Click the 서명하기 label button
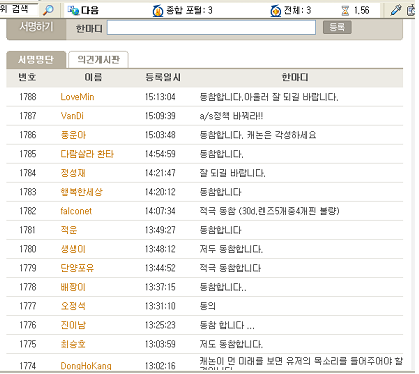The image size is (419, 374). click(36, 27)
